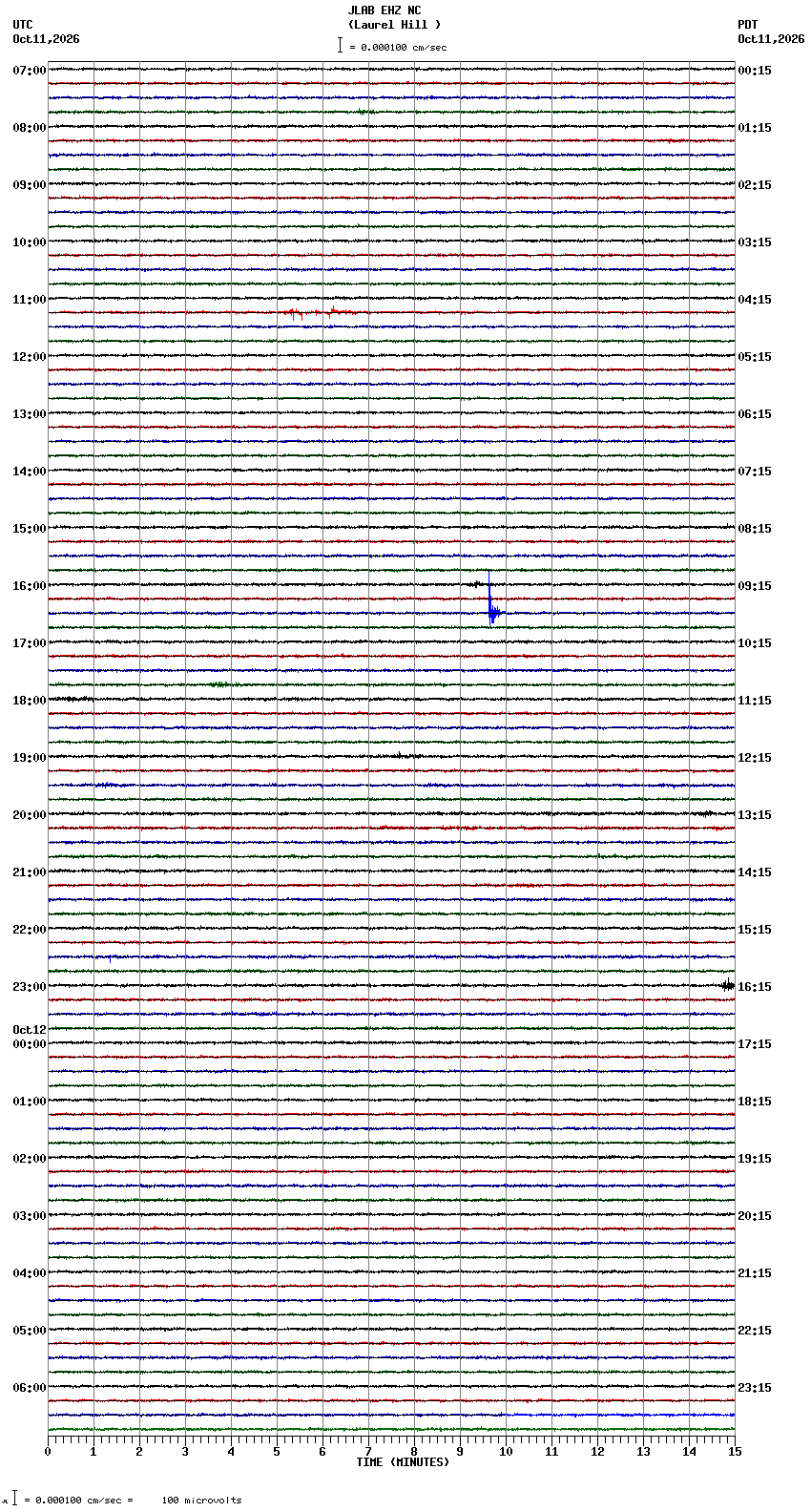Select the '10:00' UTC time label
Screen dimensions: 811x1512
30,242
